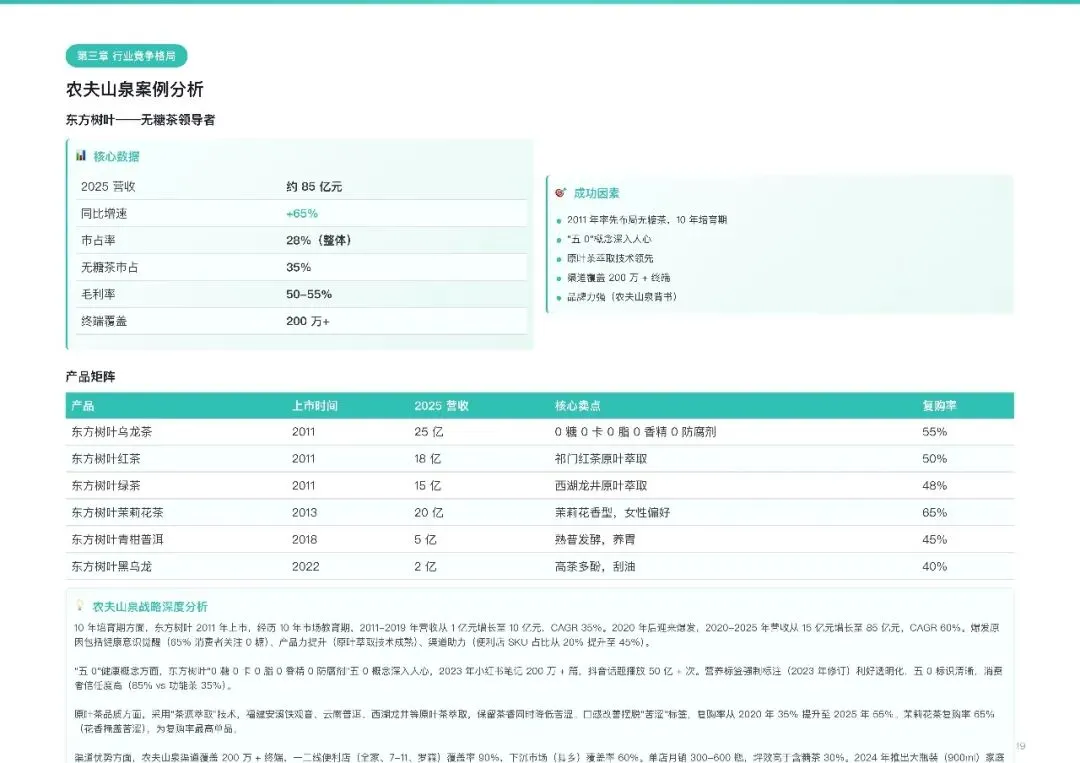Click the 25 亿 revenue cell

point(429,432)
